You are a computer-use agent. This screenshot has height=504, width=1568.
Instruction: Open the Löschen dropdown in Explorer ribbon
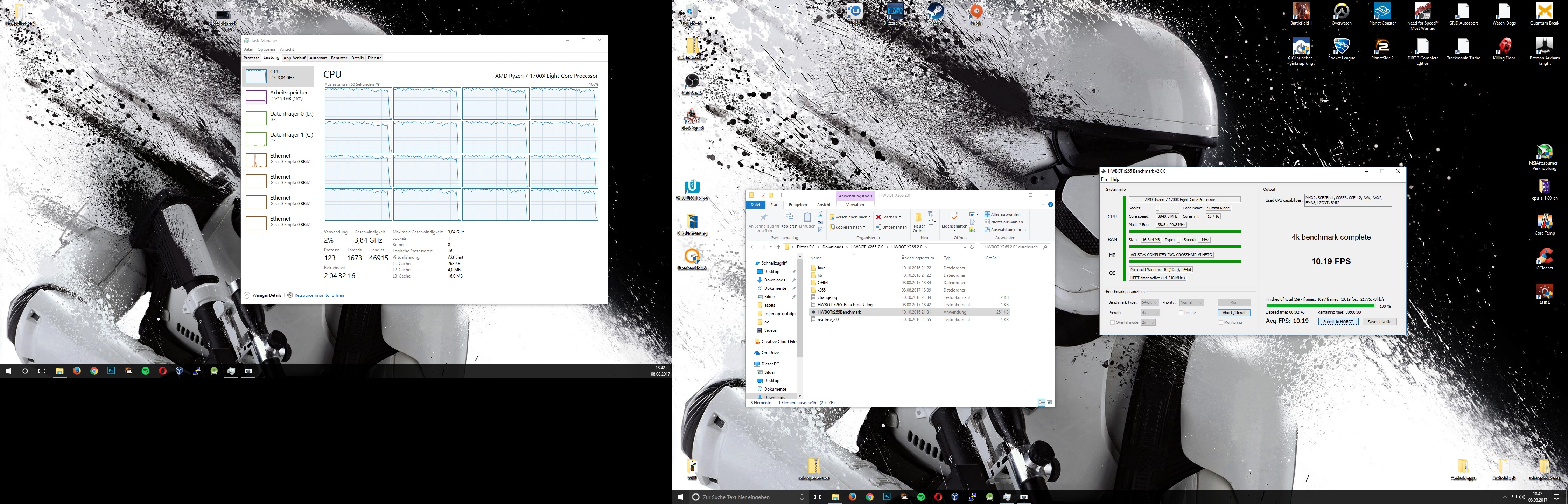point(888,217)
